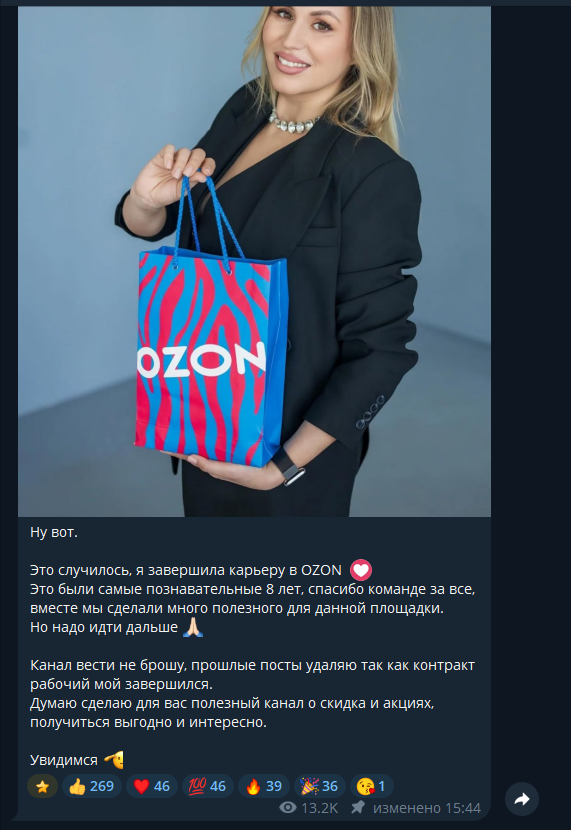The image size is (571, 830).
Task: Select the word OZON in the message text
Action: pos(321,570)
